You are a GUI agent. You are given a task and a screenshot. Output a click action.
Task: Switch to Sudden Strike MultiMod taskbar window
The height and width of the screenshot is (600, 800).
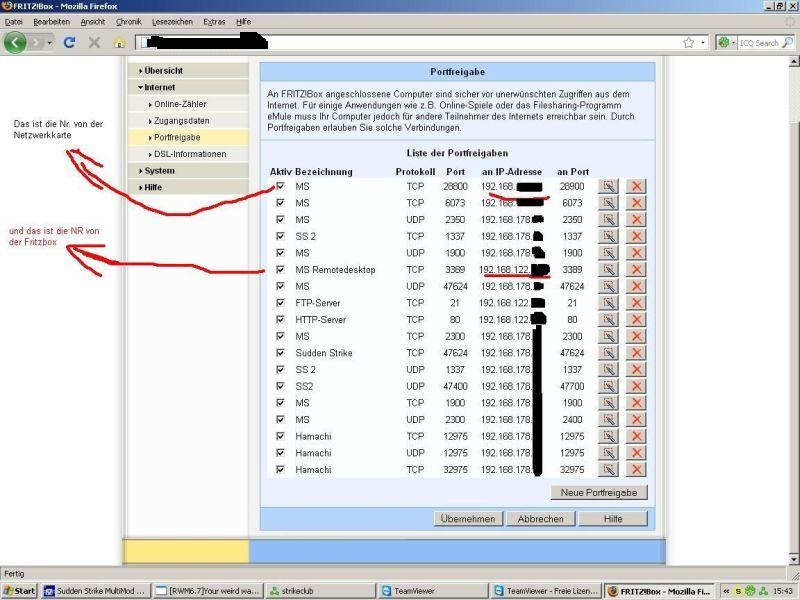point(96,591)
